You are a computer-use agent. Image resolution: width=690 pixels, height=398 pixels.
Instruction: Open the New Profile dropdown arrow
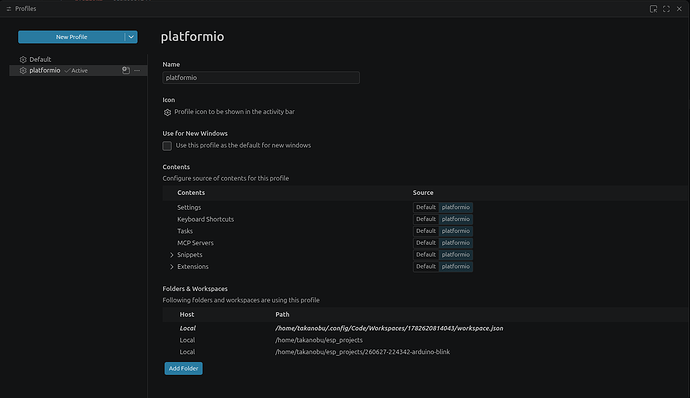[x=131, y=37]
